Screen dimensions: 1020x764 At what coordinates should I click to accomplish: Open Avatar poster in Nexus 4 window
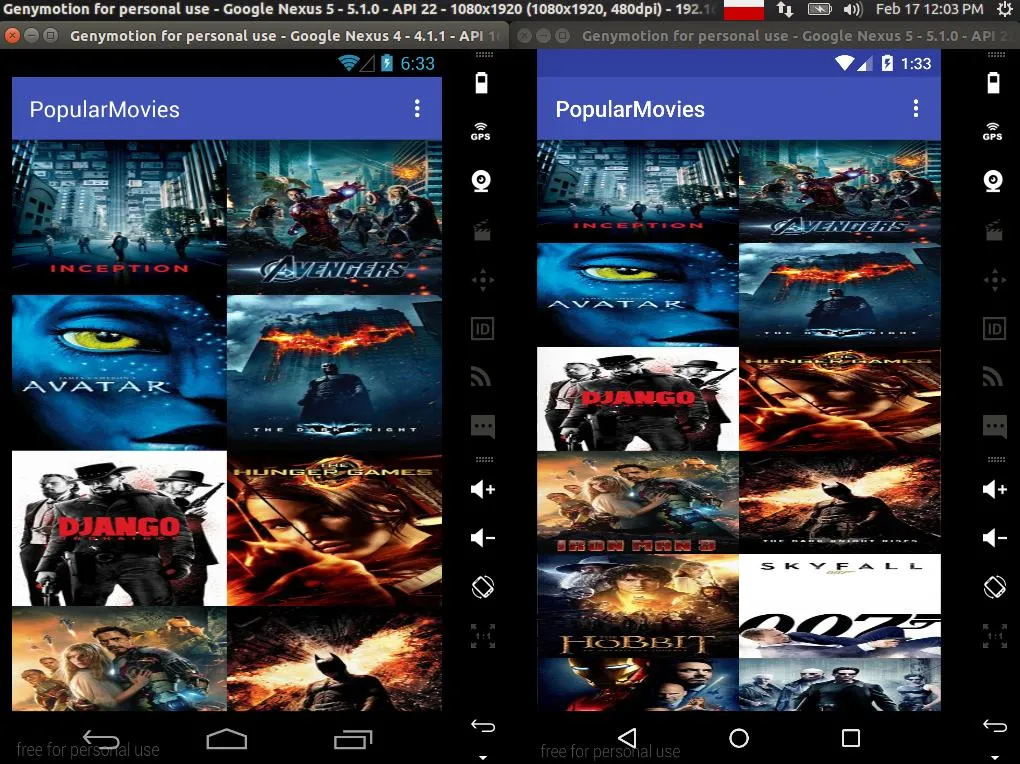tap(119, 372)
